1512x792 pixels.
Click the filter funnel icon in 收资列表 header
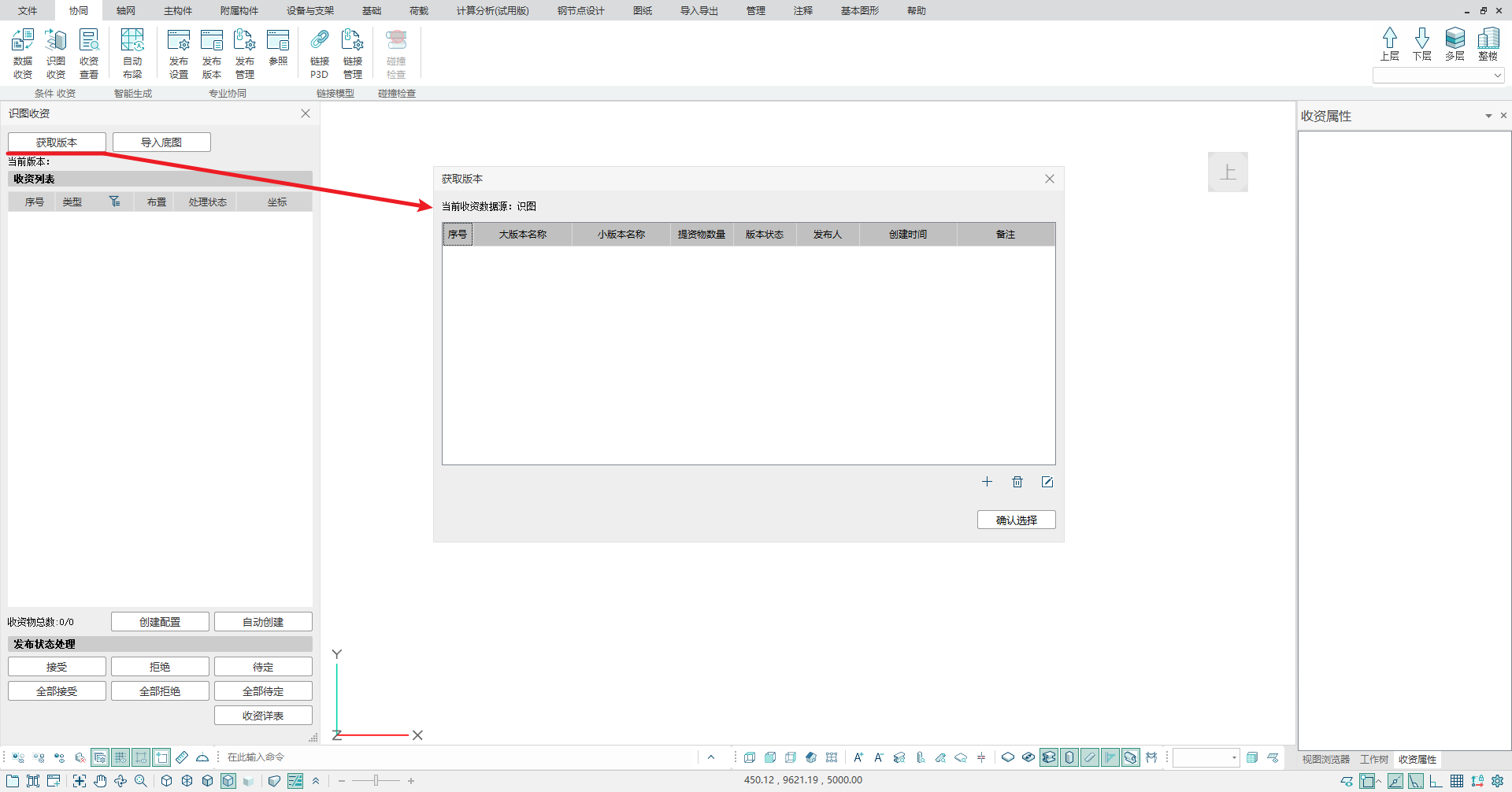115,202
